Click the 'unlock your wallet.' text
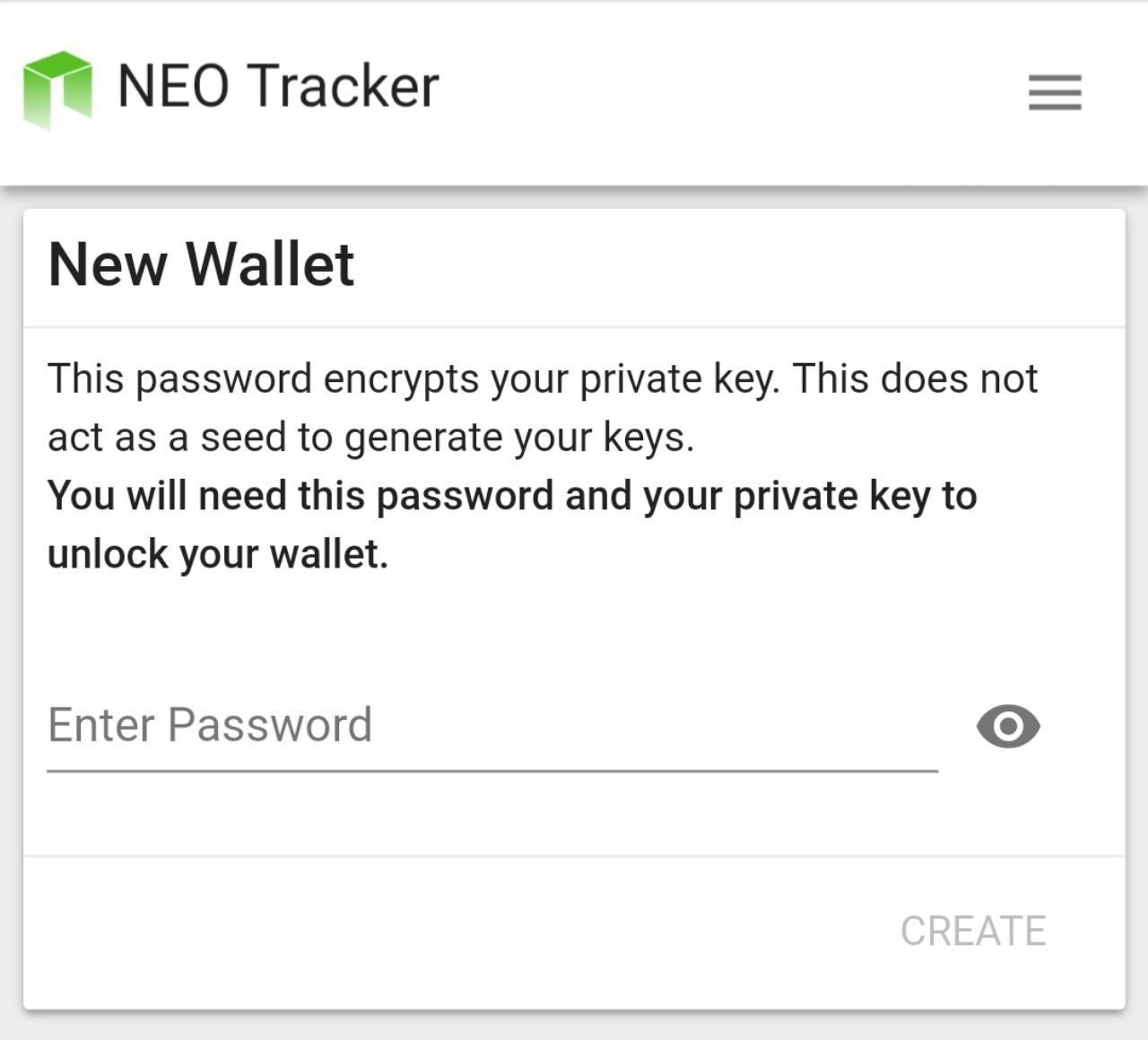The width and height of the screenshot is (1148, 1040). [x=218, y=555]
